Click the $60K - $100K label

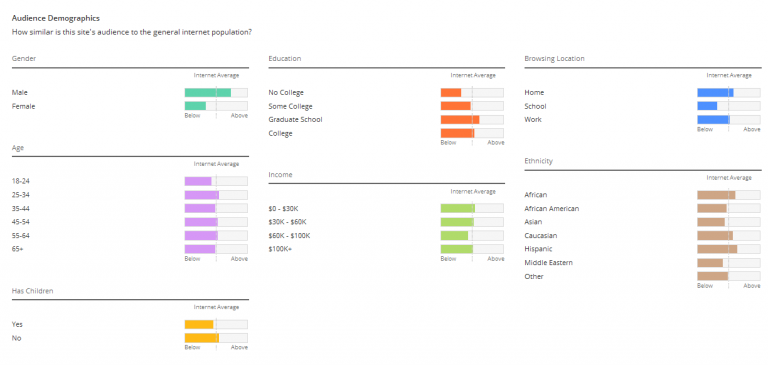[x=289, y=236]
